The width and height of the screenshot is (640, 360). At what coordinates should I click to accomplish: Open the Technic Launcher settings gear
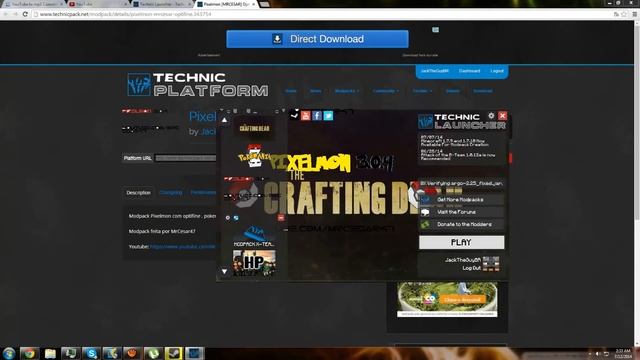point(491,116)
